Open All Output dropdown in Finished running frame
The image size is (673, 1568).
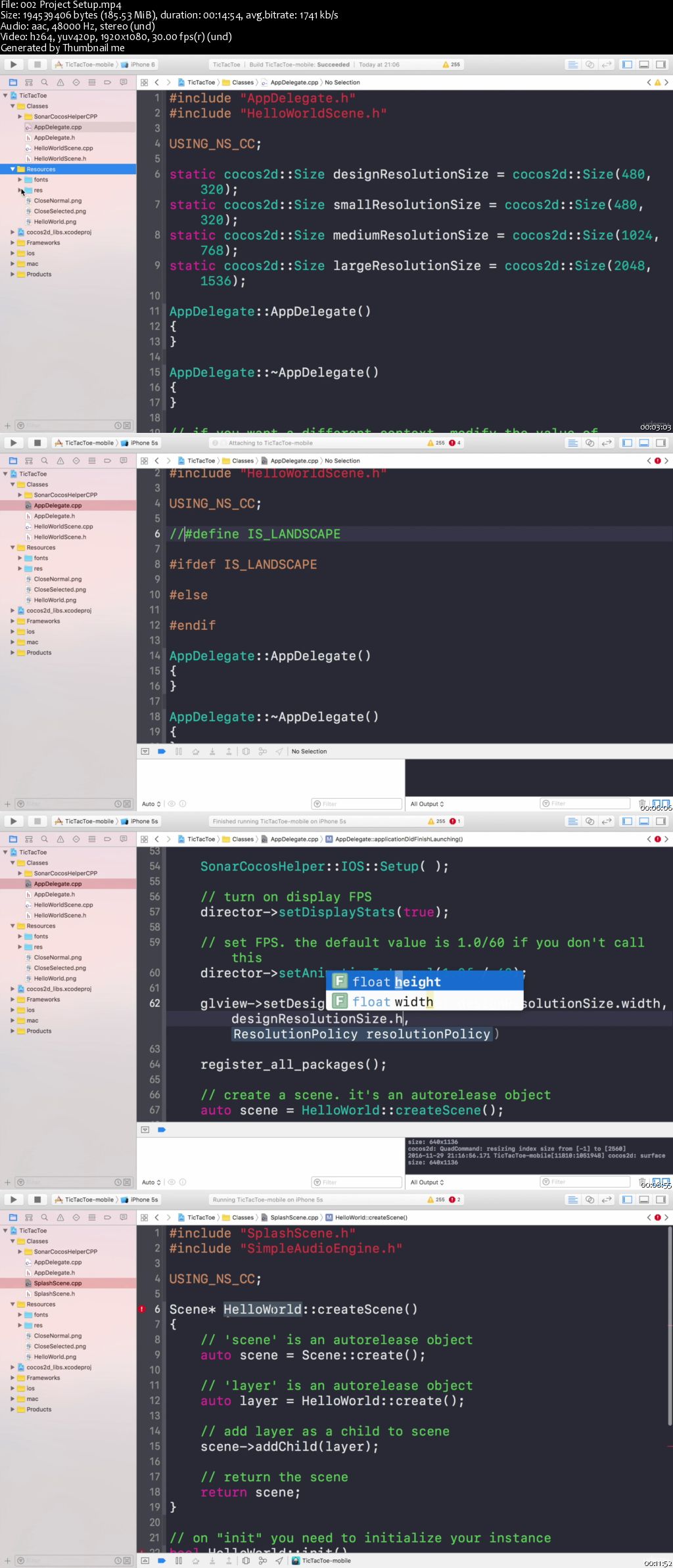click(427, 1182)
